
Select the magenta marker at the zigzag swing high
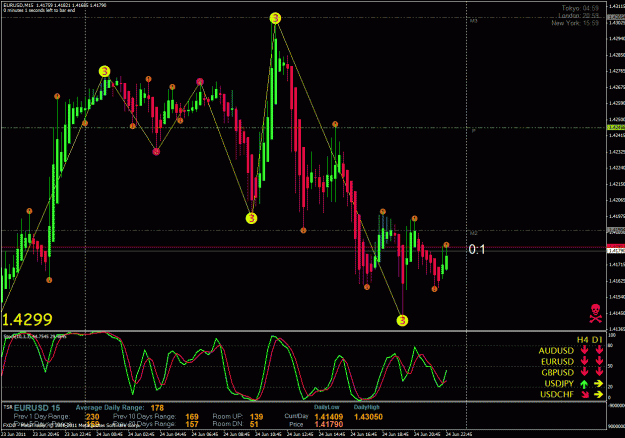[x=200, y=82]
